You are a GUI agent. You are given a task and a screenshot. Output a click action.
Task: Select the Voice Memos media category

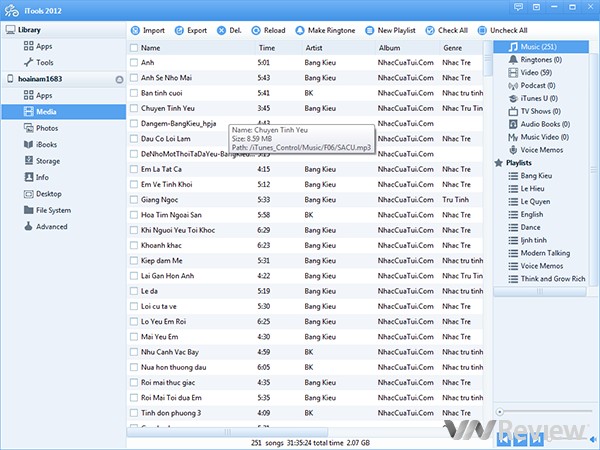tap(535, 150)
